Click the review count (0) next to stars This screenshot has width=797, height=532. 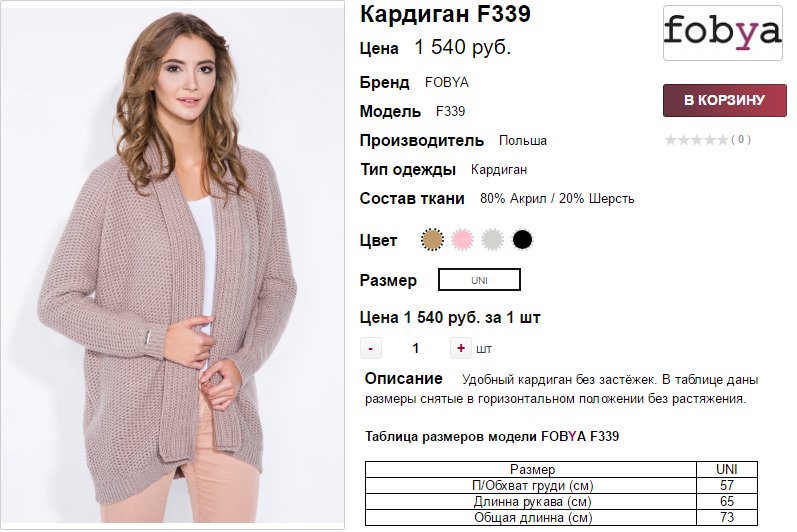click(741, 139)
